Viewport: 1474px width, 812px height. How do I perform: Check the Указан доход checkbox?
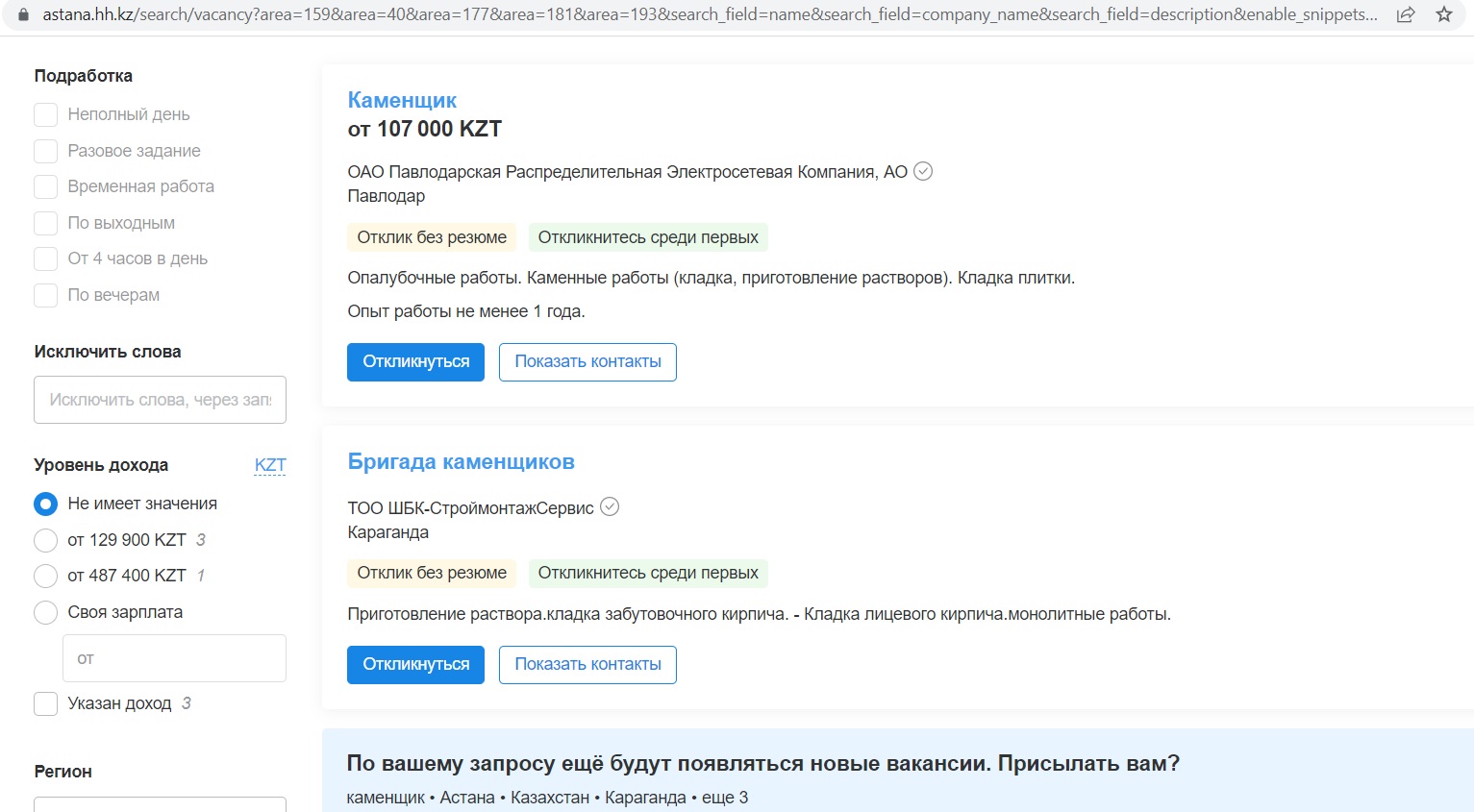point(46,703)
